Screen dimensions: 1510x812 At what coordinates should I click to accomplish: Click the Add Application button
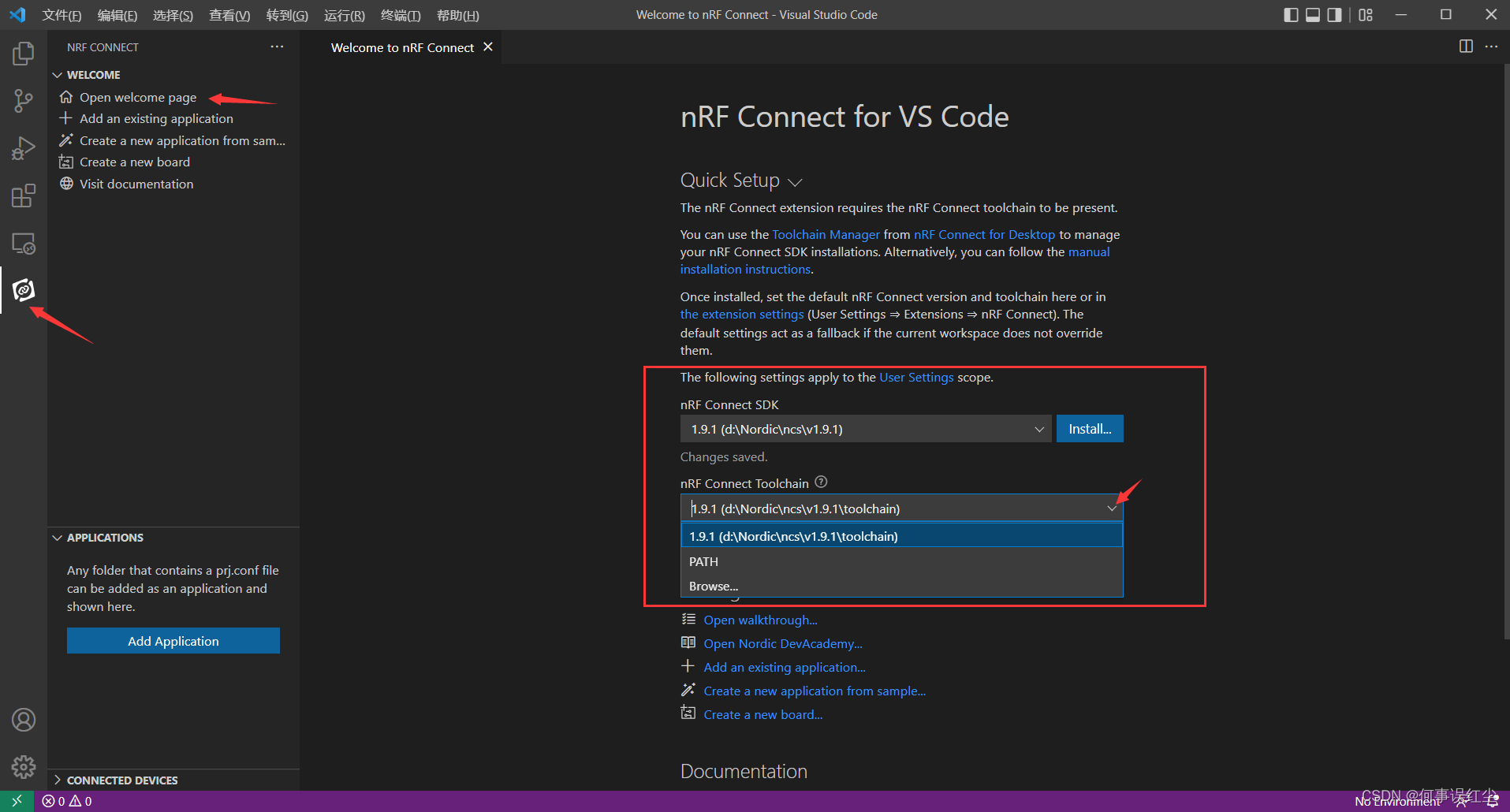click(x=173, y=641)
